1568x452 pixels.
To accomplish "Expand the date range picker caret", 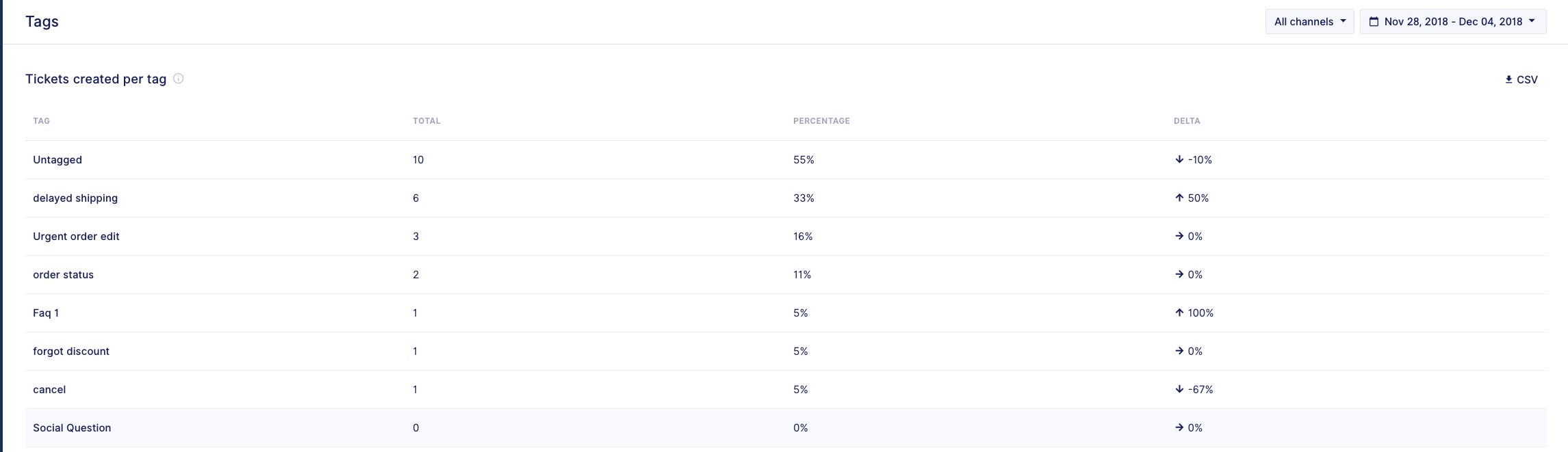I will [1532, 21].
